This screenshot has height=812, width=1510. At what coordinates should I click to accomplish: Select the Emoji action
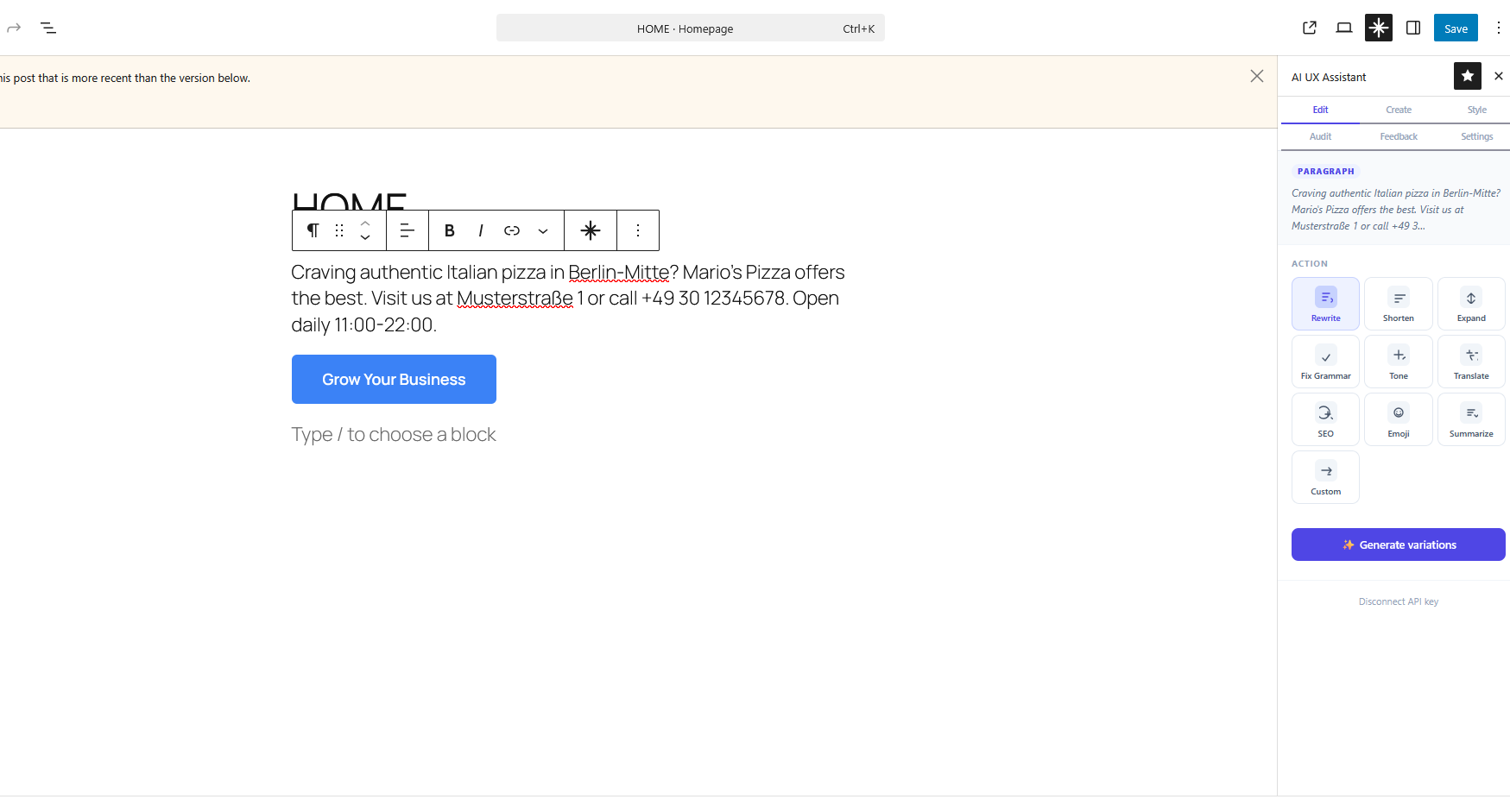click(1398, 419)
